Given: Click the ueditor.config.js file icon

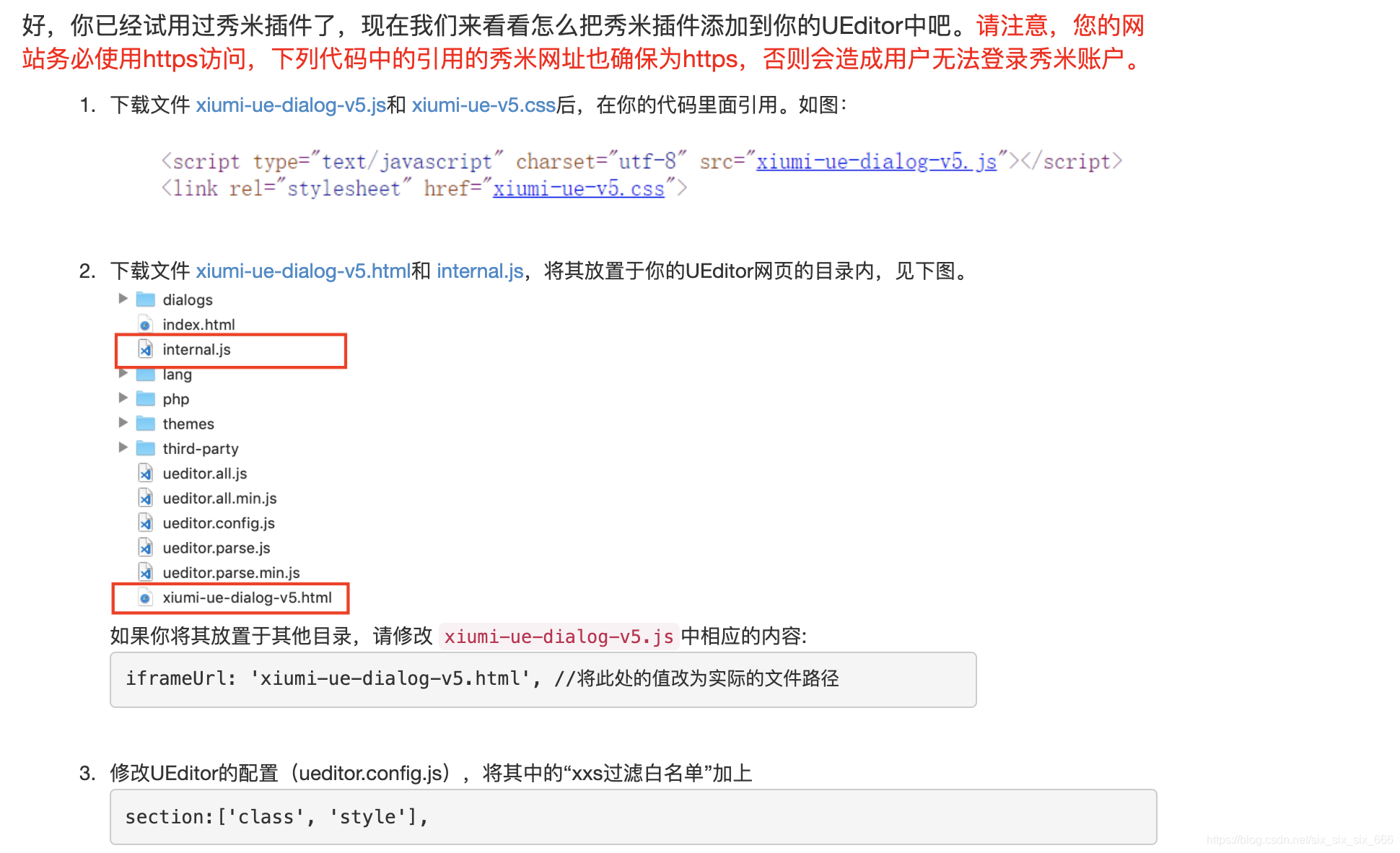Looking at the screenshot, I should (x=146, y=523).
